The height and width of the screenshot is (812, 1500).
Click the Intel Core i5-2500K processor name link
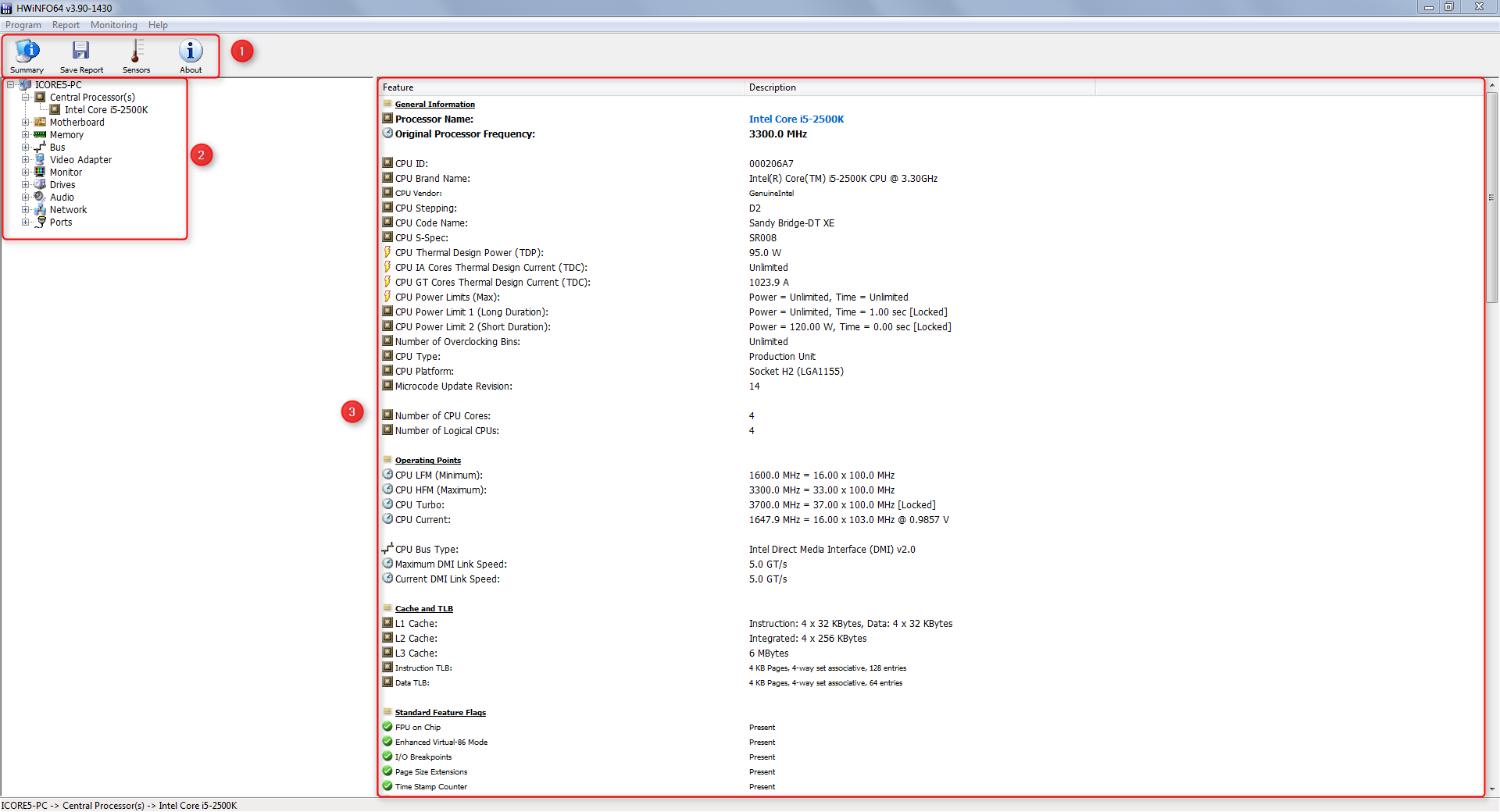click(796, 119)
